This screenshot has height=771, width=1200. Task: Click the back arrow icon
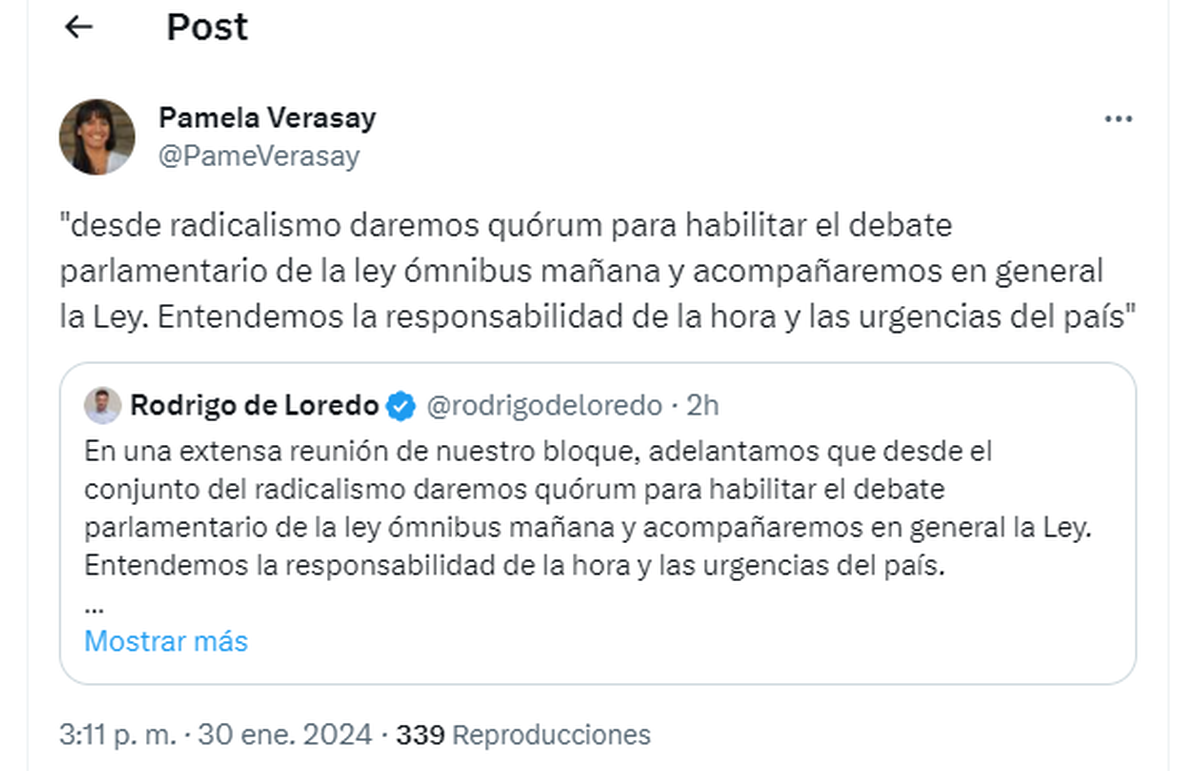[x=78, y=28]
